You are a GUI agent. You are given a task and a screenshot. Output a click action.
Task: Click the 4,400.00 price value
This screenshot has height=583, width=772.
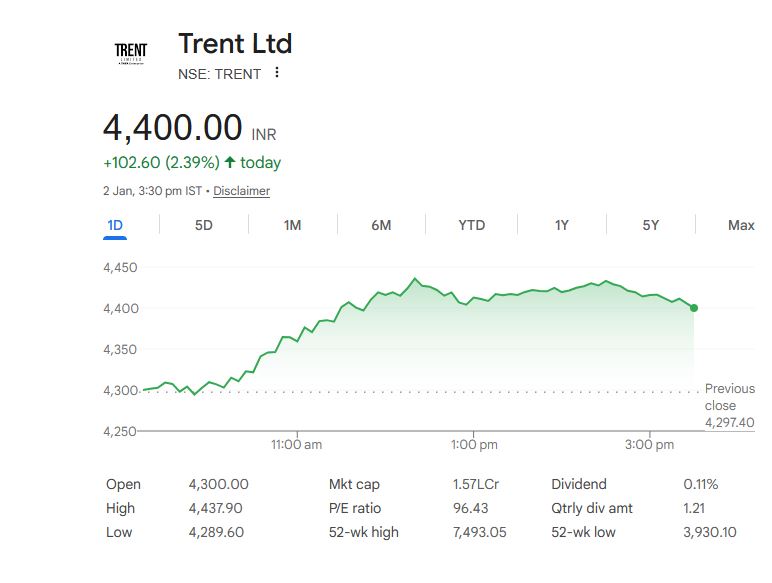[173, 128]
